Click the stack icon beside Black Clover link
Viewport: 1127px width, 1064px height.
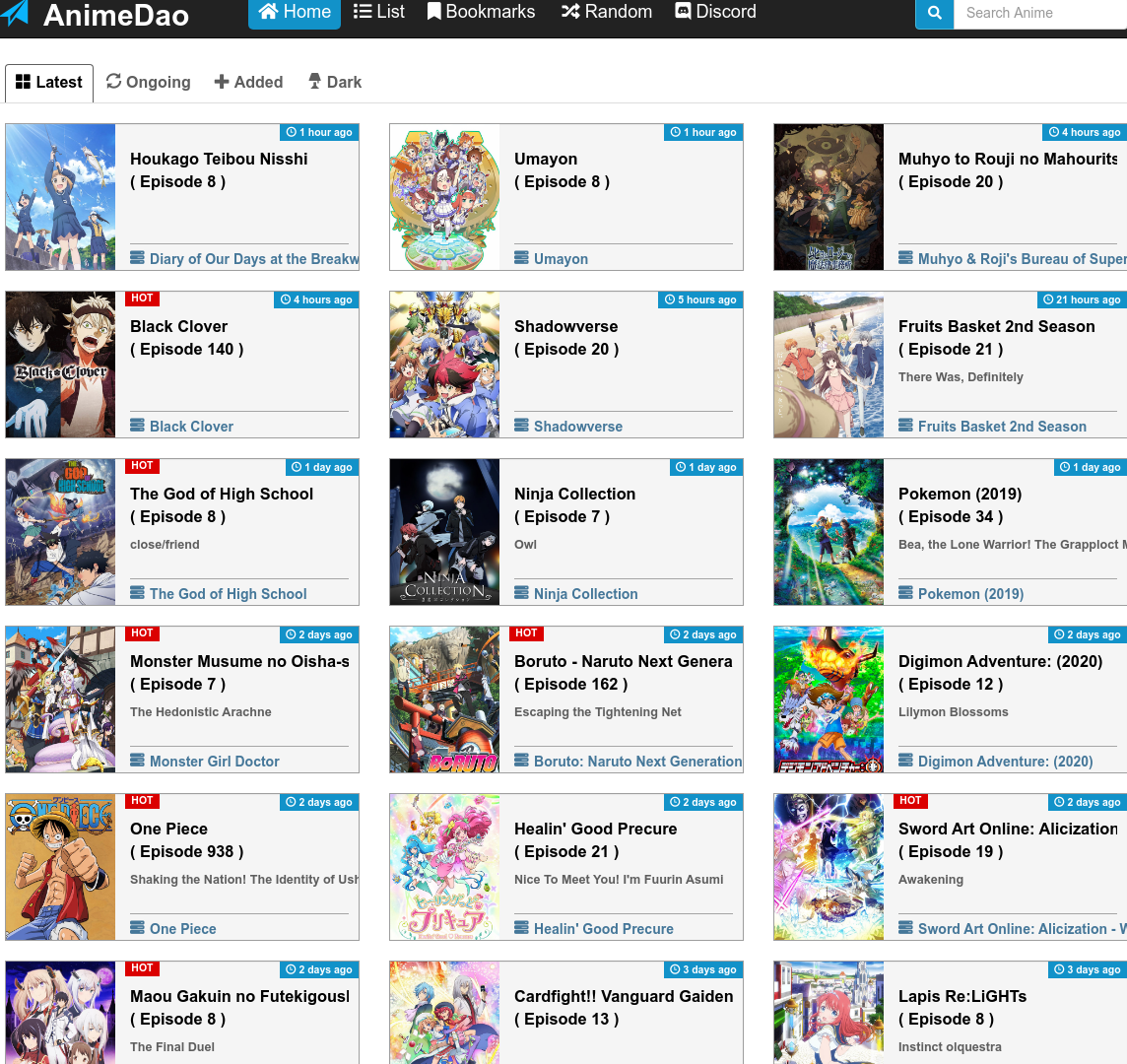point(137,425)
